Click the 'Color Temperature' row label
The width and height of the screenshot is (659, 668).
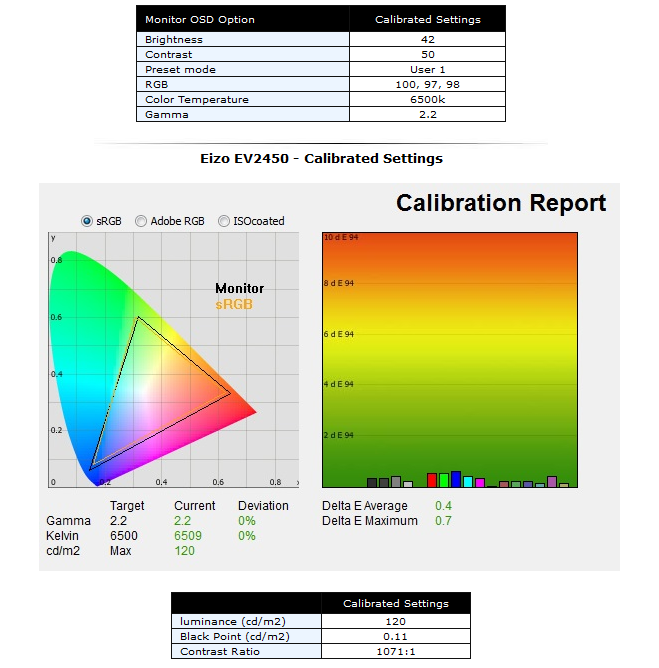tap(197, 99)
